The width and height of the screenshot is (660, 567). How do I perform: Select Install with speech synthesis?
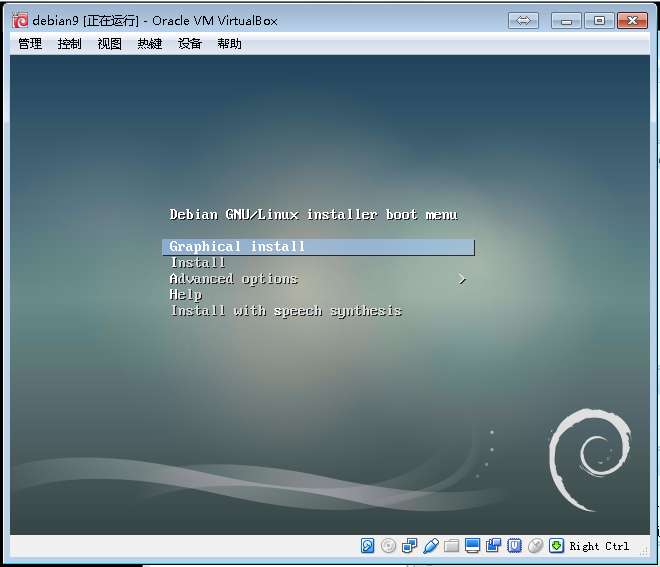[286, 311]
